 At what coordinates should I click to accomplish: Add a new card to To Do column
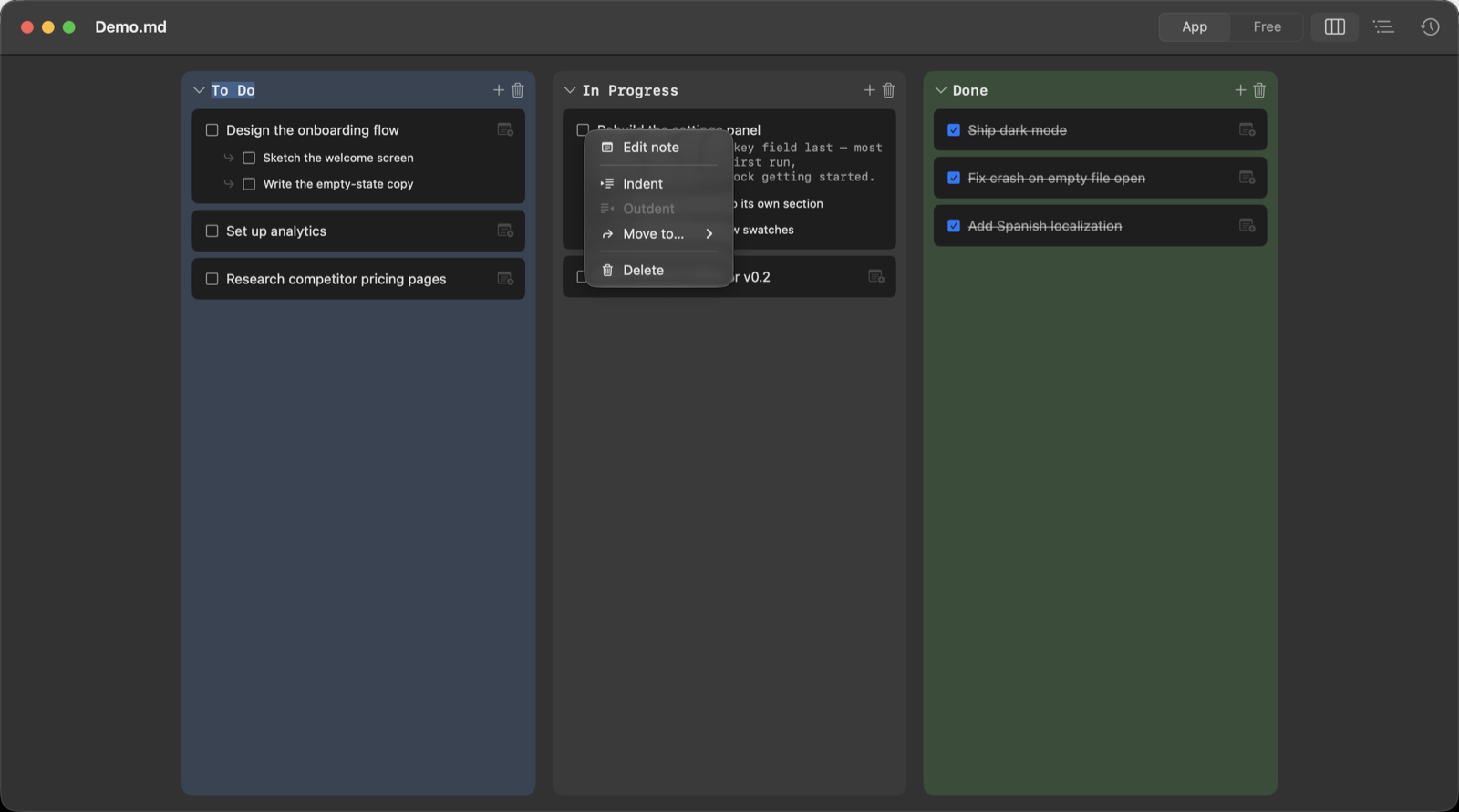[x=498, y=90]
